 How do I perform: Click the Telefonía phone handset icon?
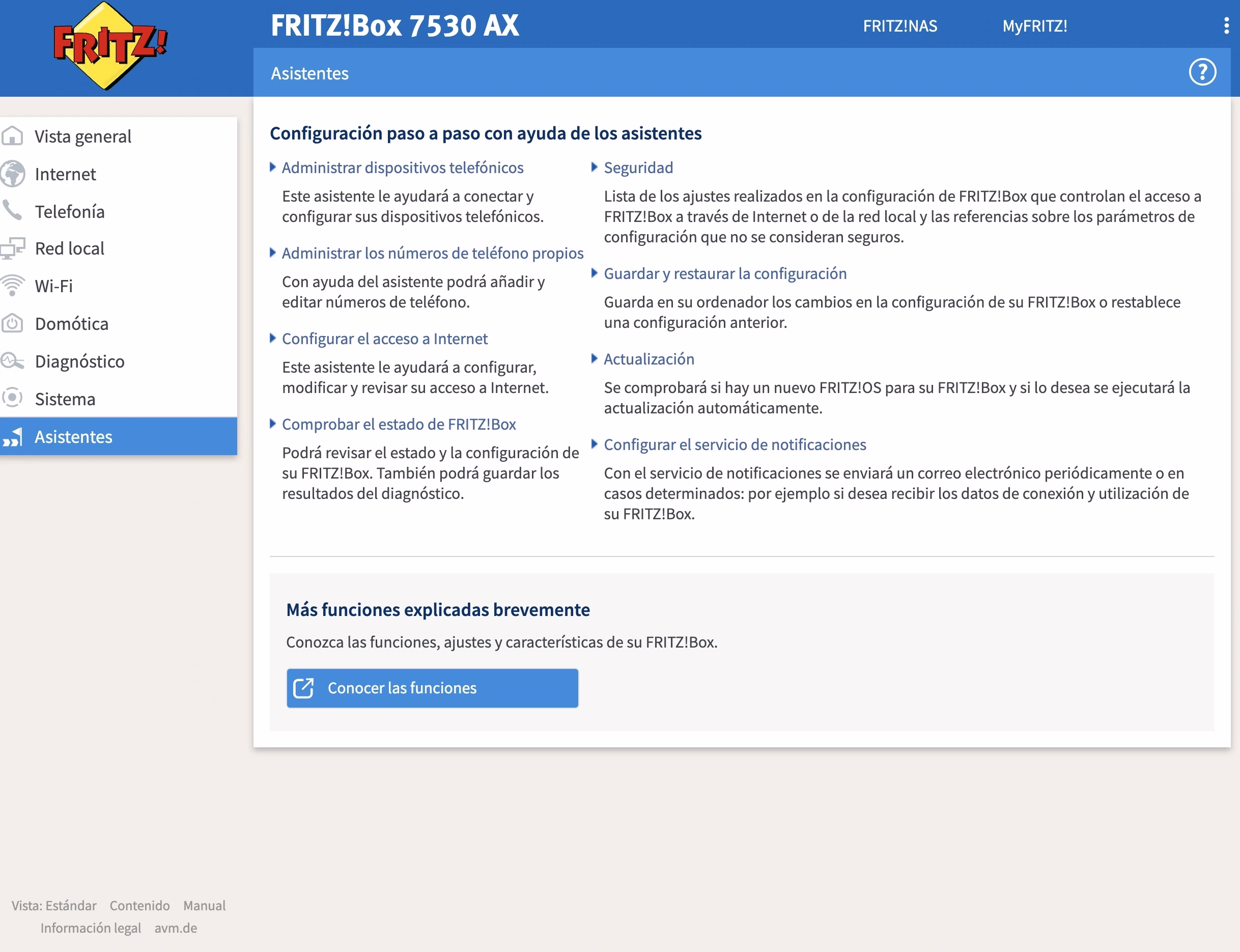point(12,210)
